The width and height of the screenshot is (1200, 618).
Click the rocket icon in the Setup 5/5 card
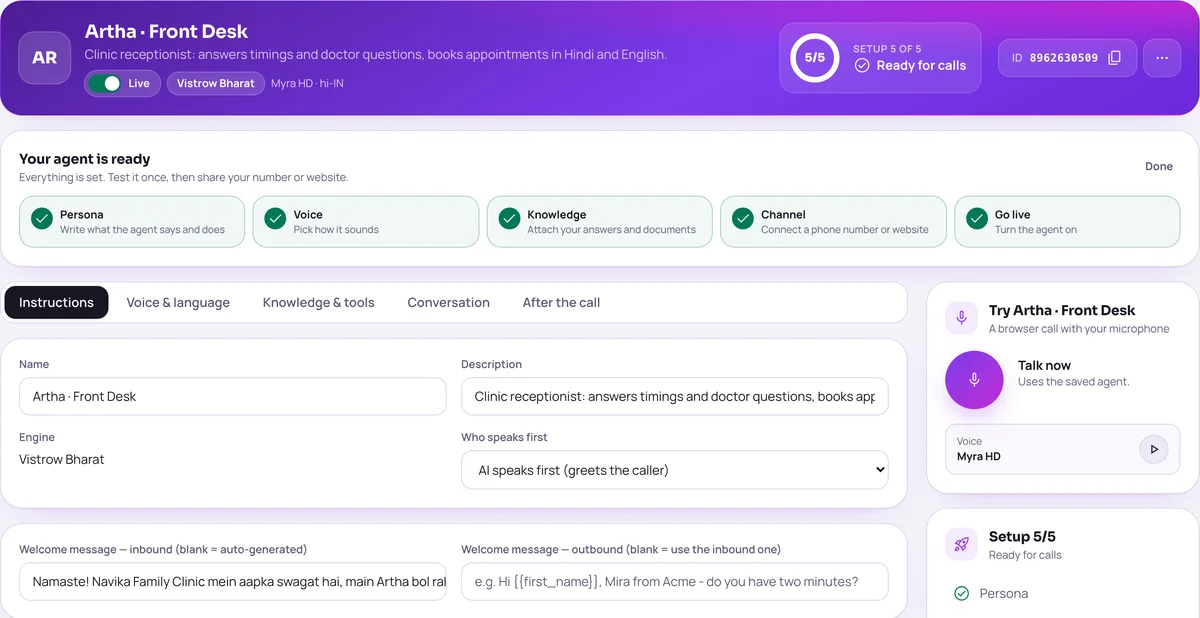(x=962, y=544)
